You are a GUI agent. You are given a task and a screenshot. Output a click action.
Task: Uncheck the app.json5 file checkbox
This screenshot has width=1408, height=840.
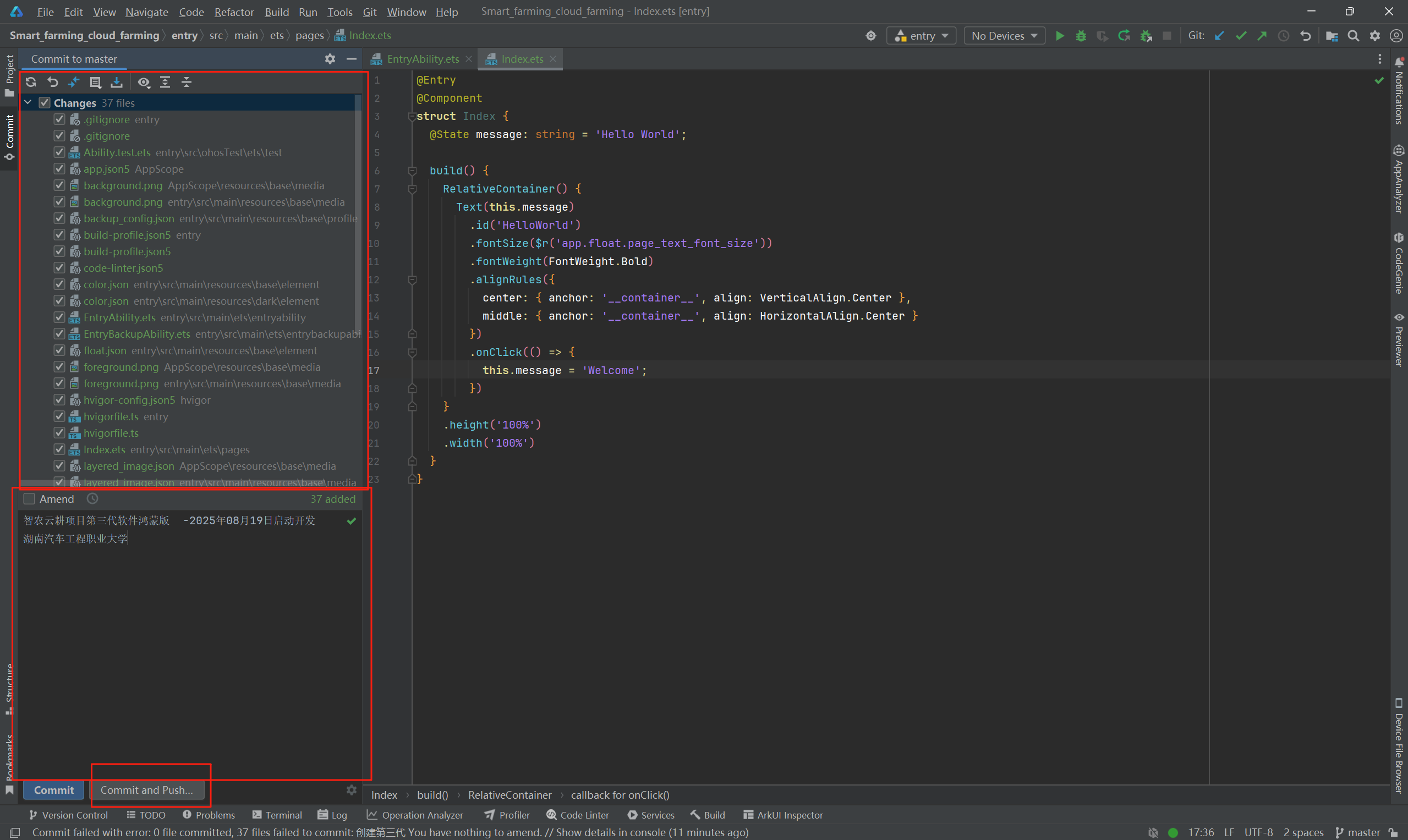[x=59, y=169]
